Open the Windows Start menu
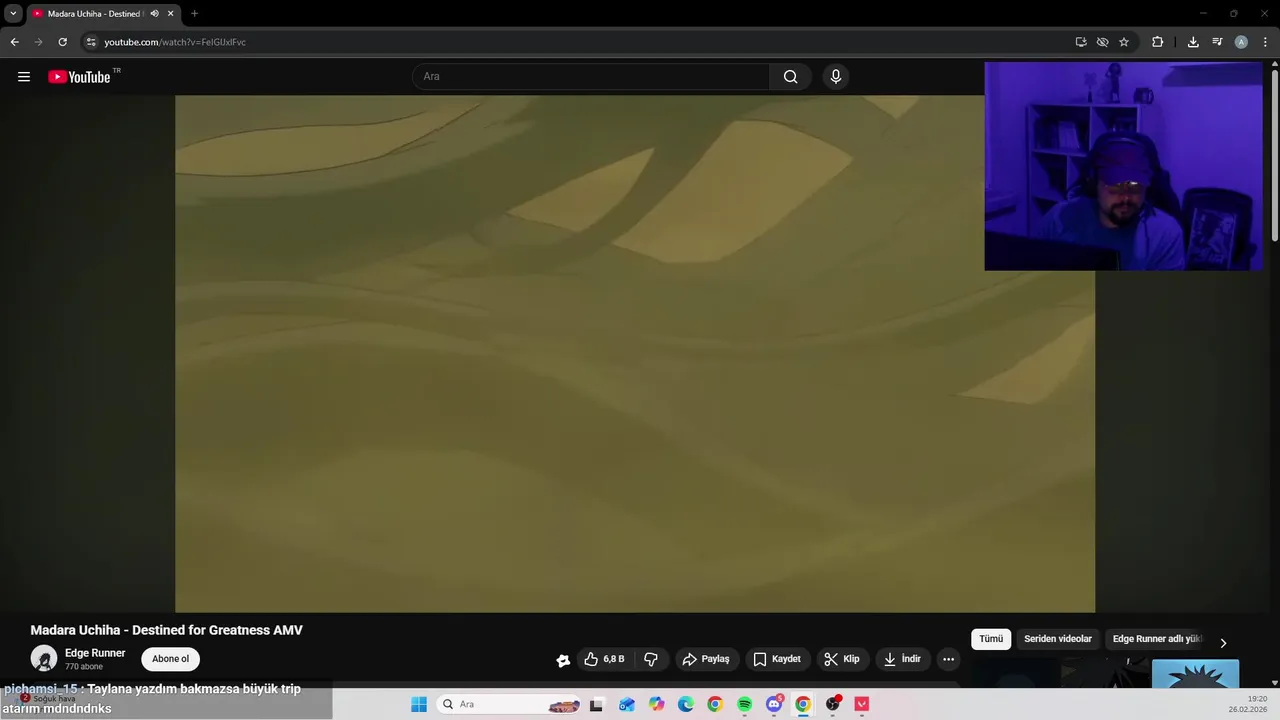This screenshot has width=1280, height=720. tap(419, 704)
